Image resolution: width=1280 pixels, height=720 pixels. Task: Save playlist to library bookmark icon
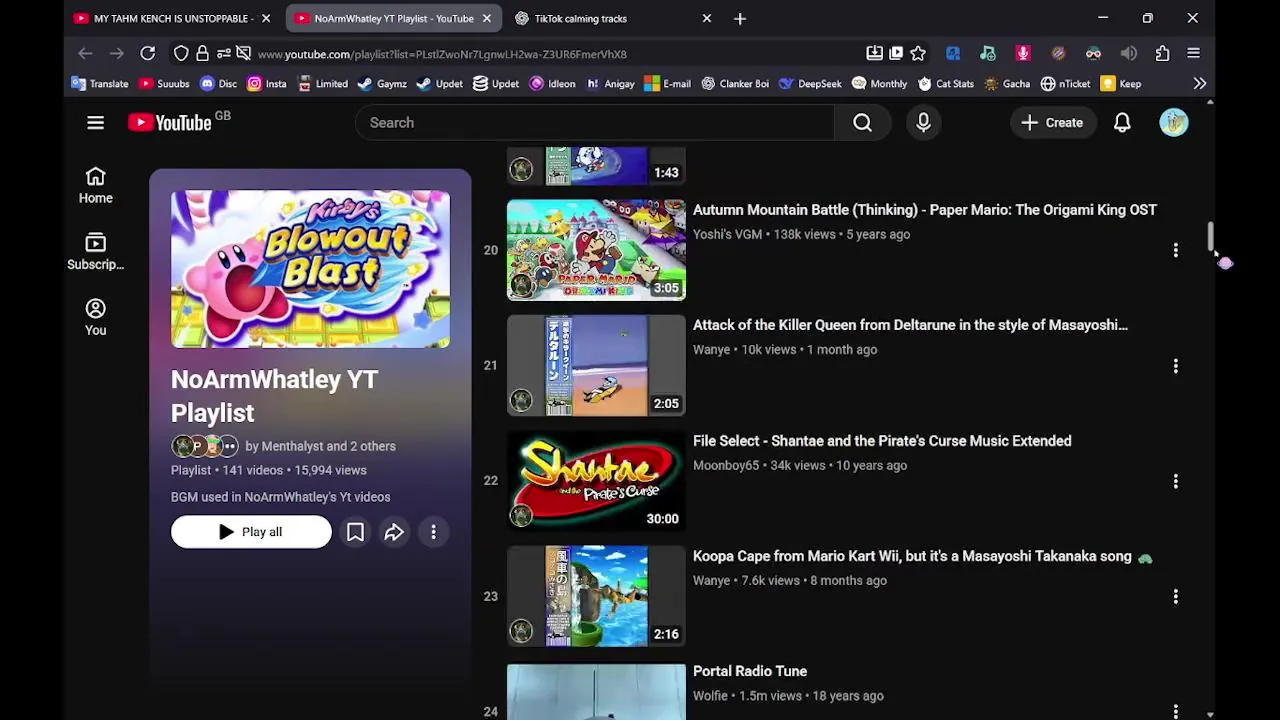coord(355,532)
